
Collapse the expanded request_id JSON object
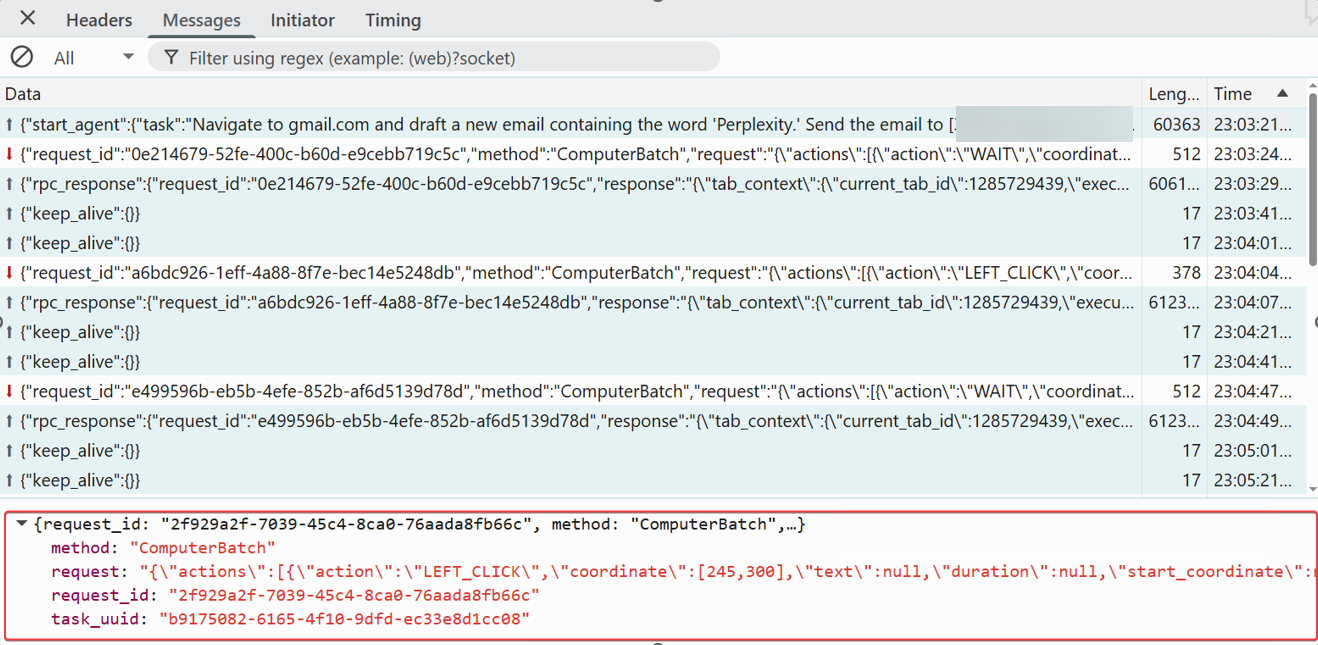click(x=22, y=523)
